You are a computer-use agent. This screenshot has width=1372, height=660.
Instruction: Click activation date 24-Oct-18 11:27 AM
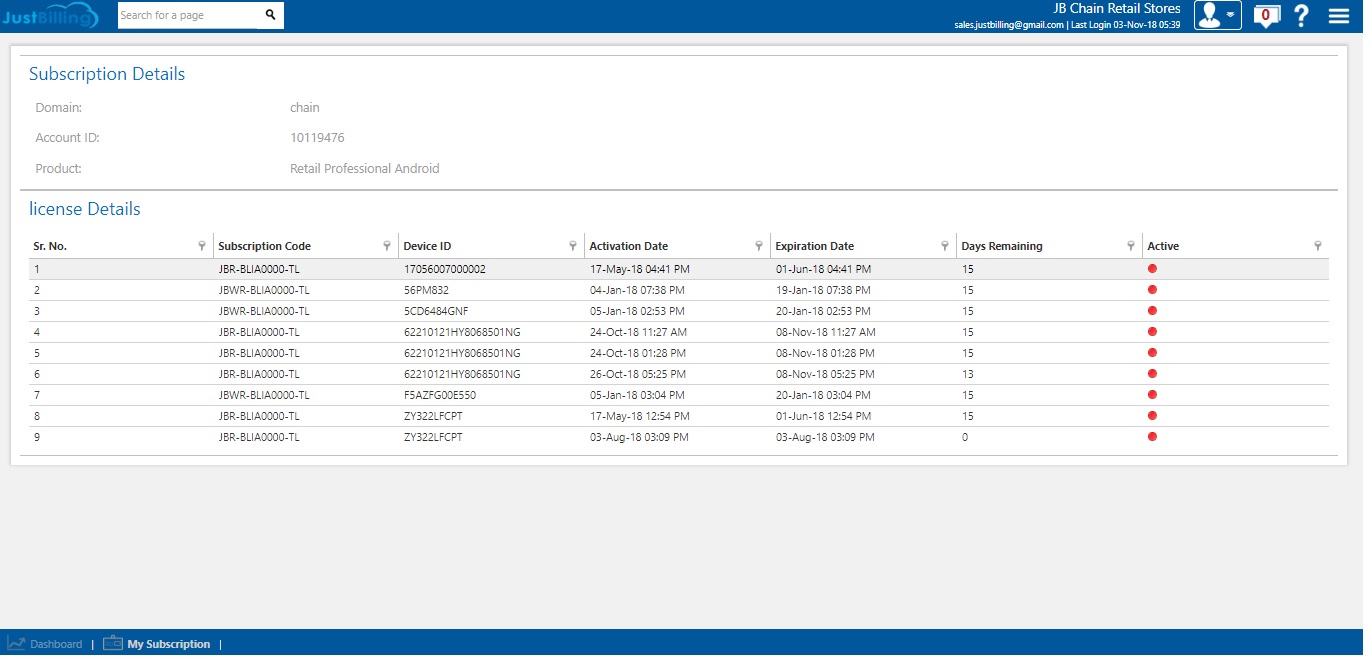click(x=638, y=332)
